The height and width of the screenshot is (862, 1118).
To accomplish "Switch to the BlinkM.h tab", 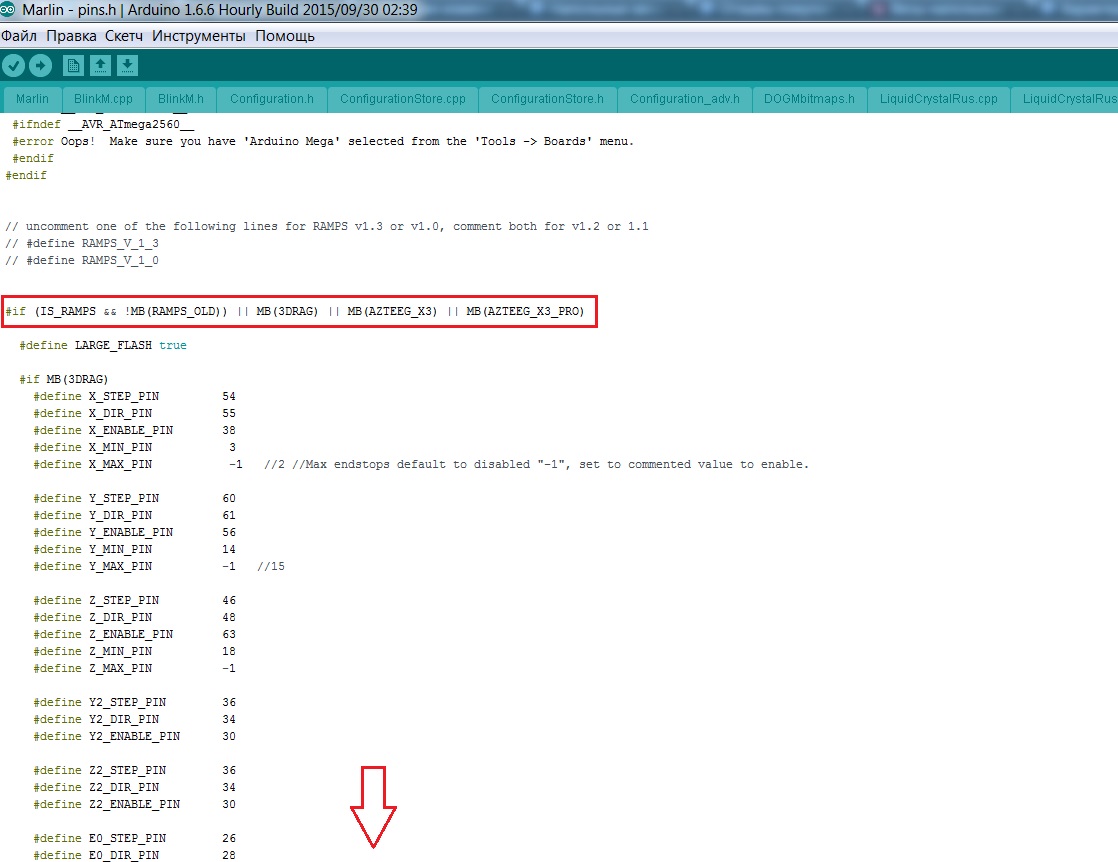I will (180, 99).
